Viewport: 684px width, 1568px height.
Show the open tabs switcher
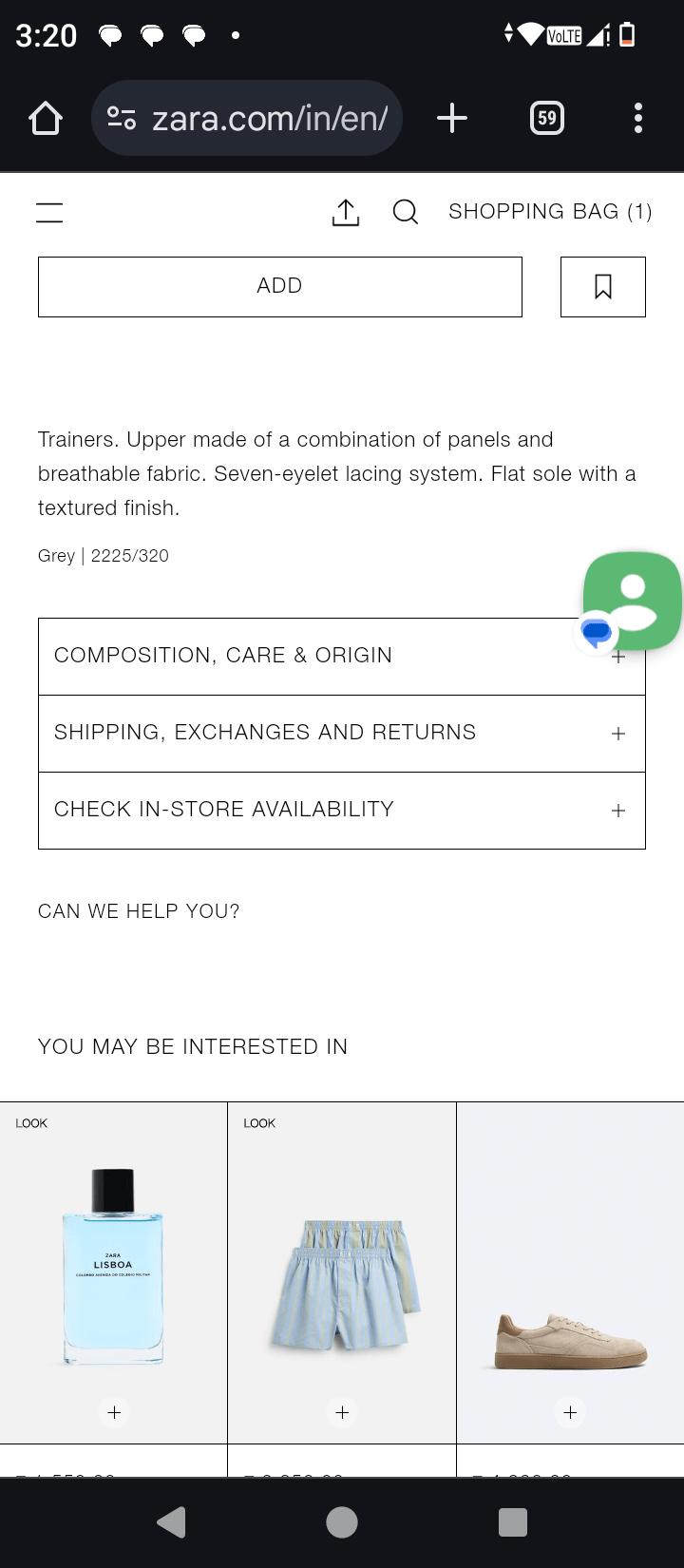click(x=546, y=119)
